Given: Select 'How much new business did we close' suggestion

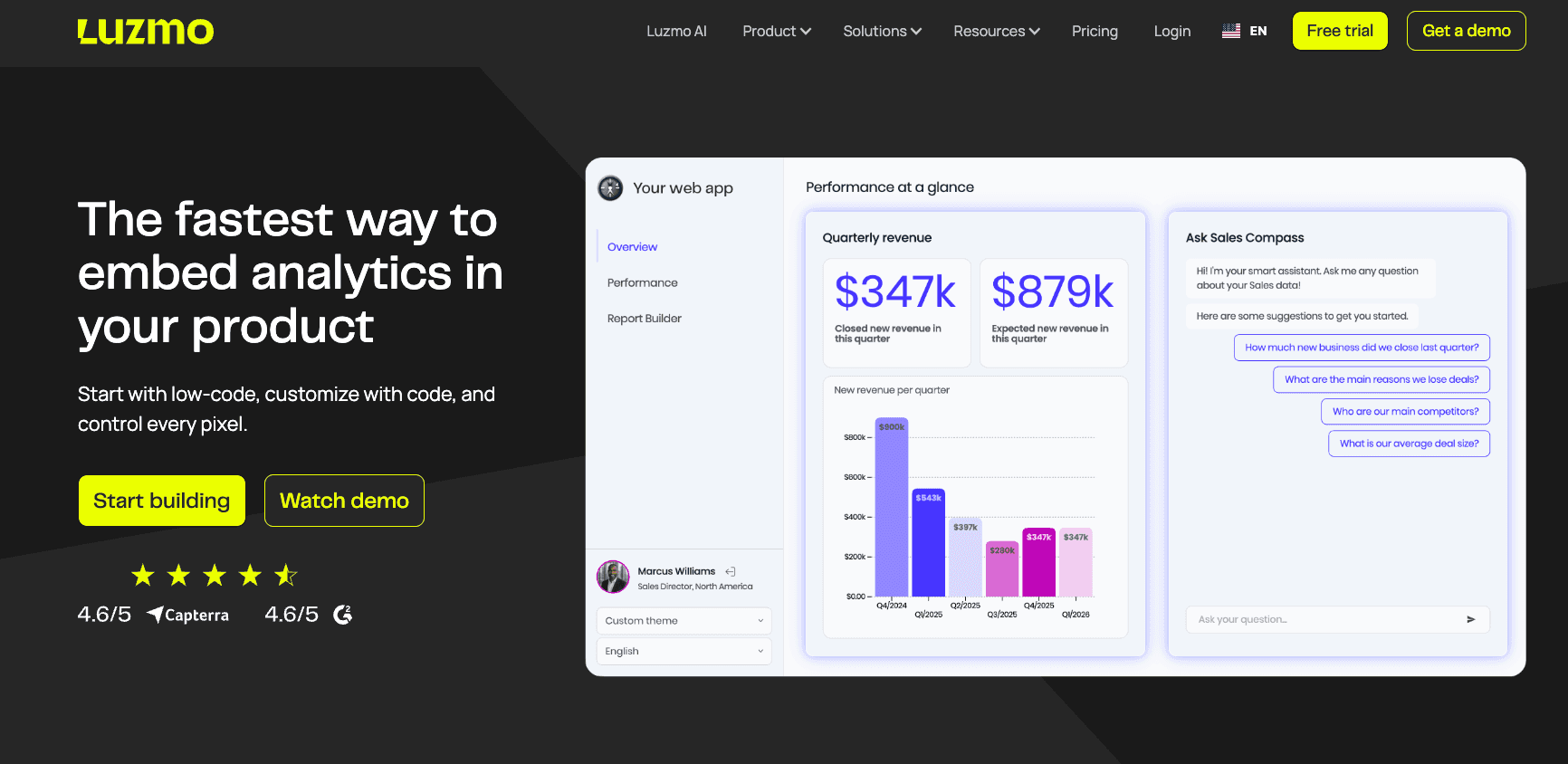Looking at the screenshot, I should coord(1362,348).
